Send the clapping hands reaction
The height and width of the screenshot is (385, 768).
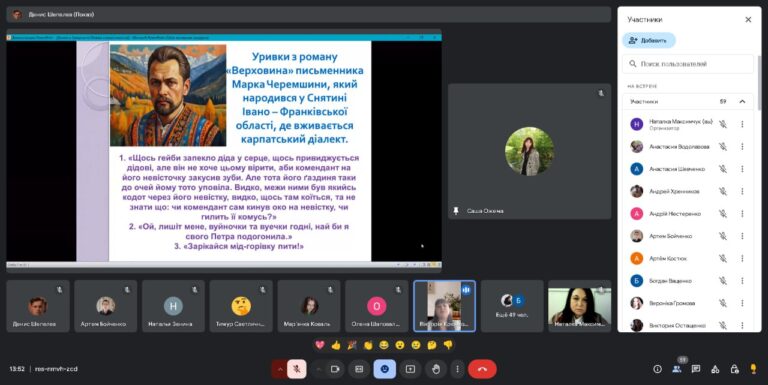[x=368, y=345]
